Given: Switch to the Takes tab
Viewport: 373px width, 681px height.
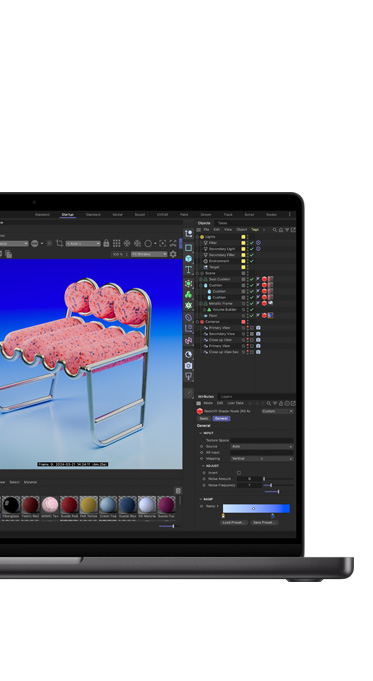Looking at the screenshot, I should 222,223.
